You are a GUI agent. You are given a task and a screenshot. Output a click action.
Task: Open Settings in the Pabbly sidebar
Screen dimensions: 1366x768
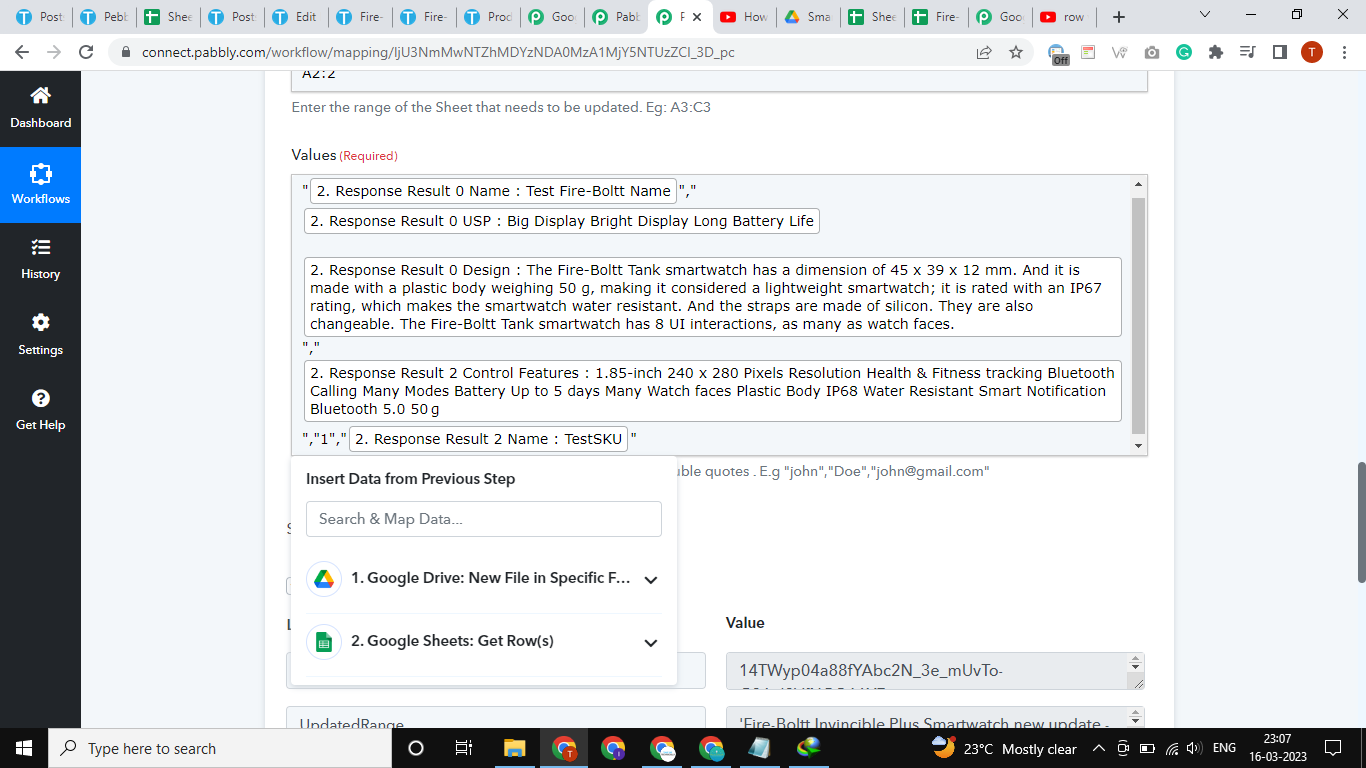[40, 335]
